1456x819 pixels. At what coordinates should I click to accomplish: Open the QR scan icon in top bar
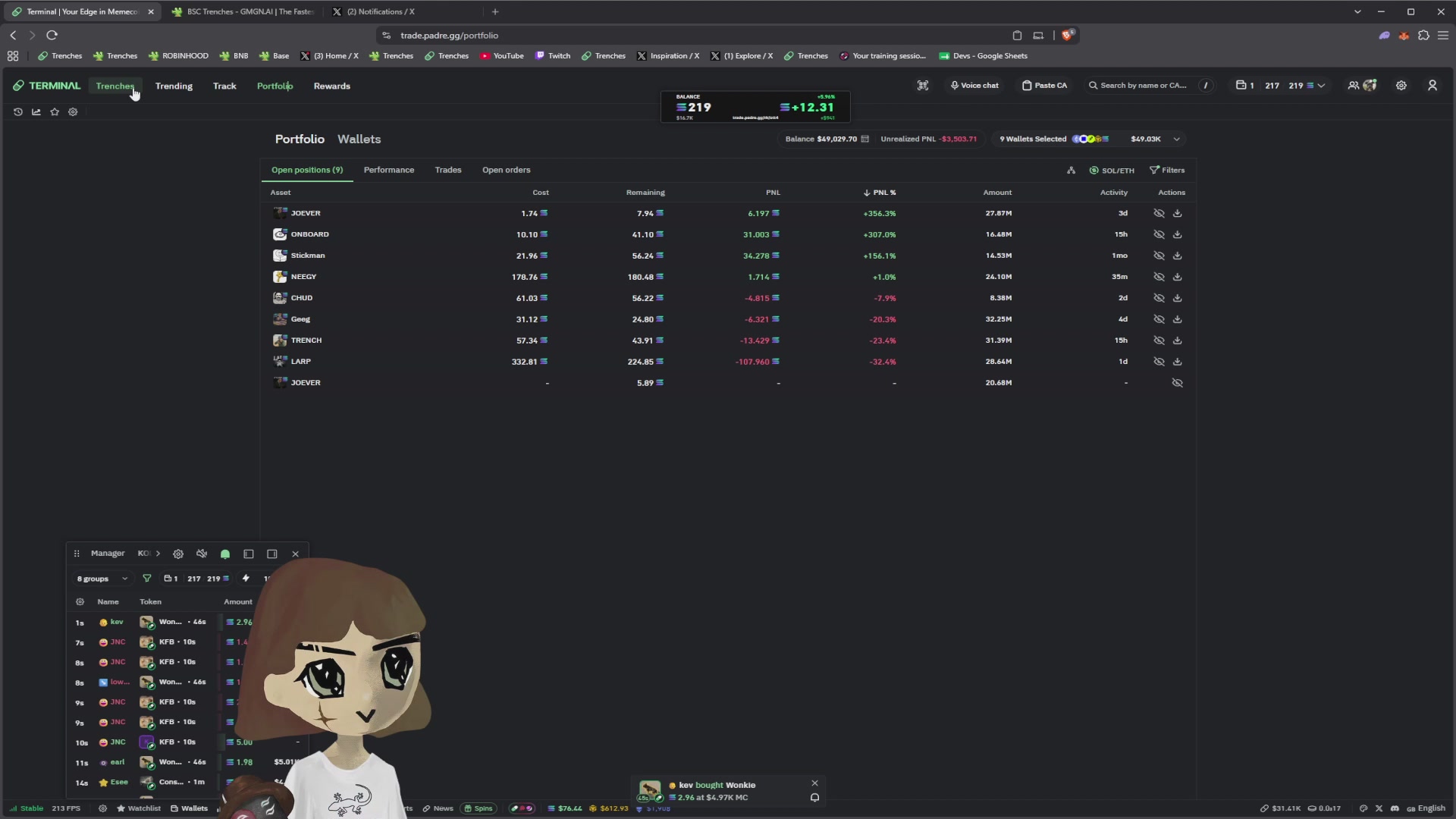coord(923,86)
